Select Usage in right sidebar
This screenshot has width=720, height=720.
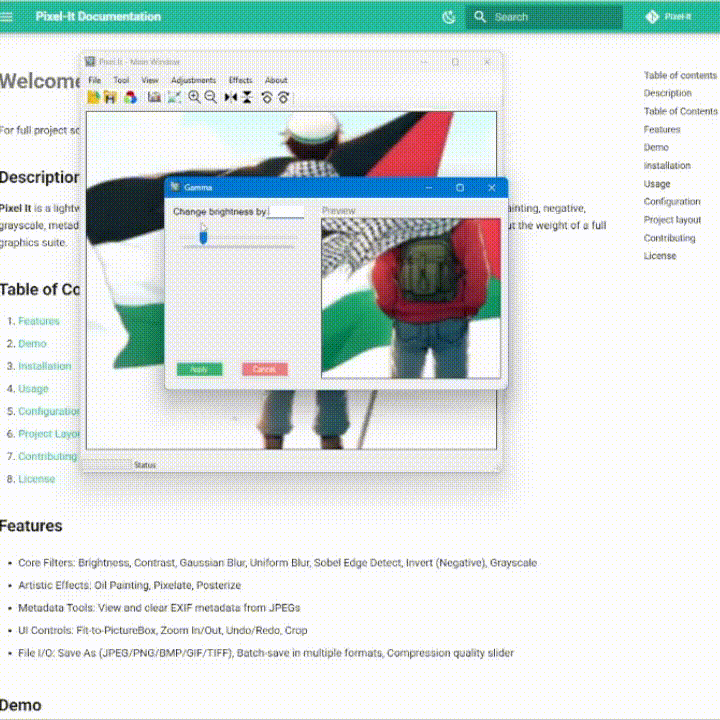(x=657, y=184)
